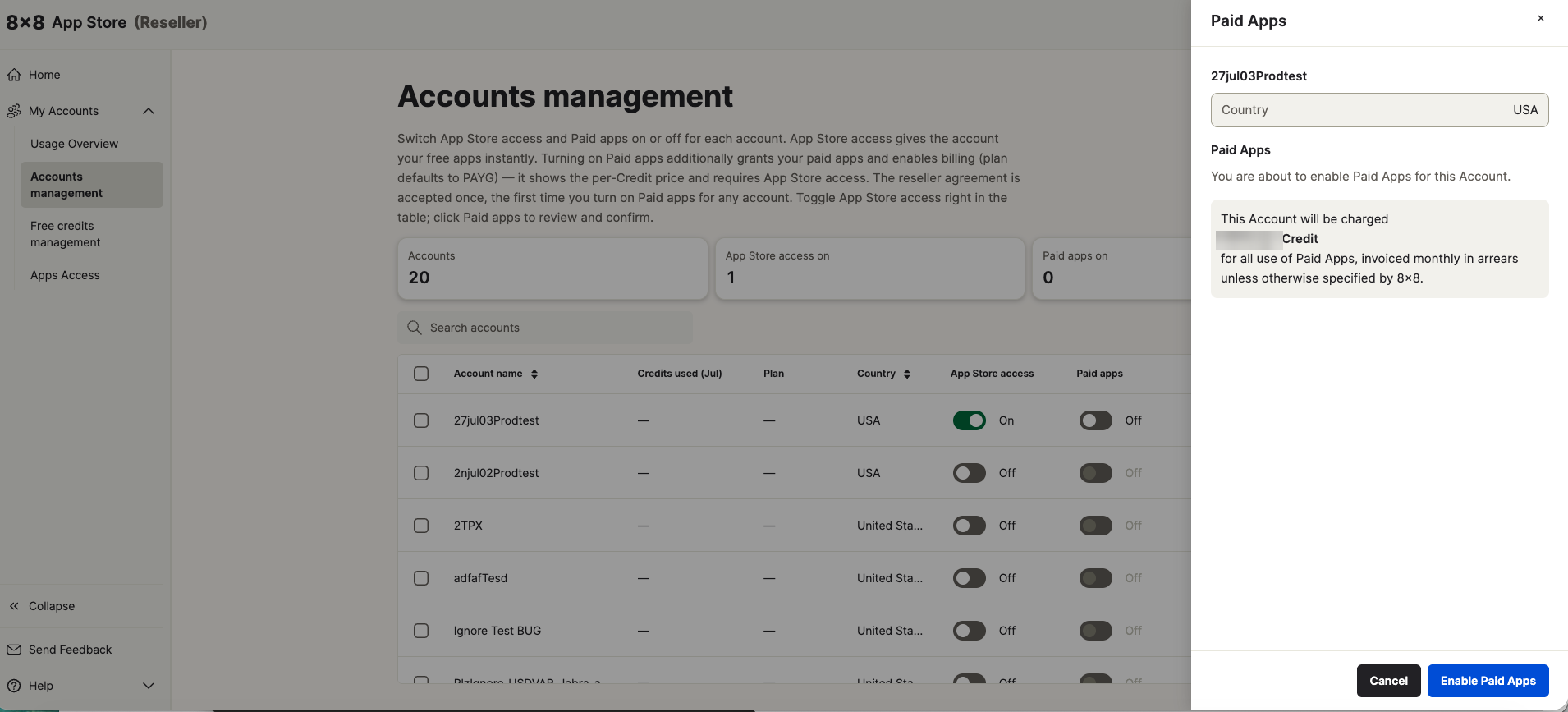Sort by Account name column arrows

[534, 374]
